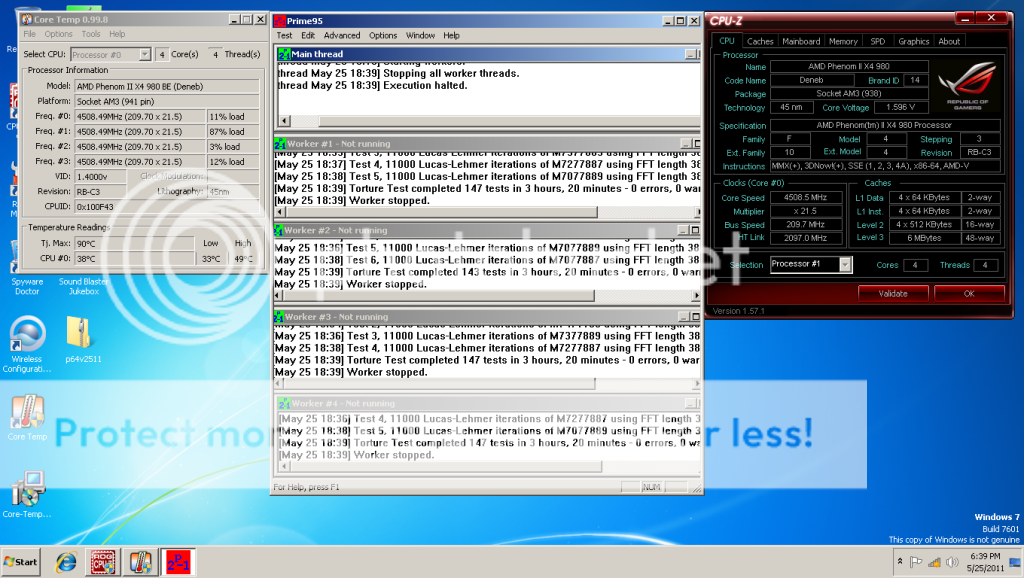This screenshot has width=1024, height=578.
Task: Switch to the SPD tab in CPU-Z
Action: click(878, 41)
